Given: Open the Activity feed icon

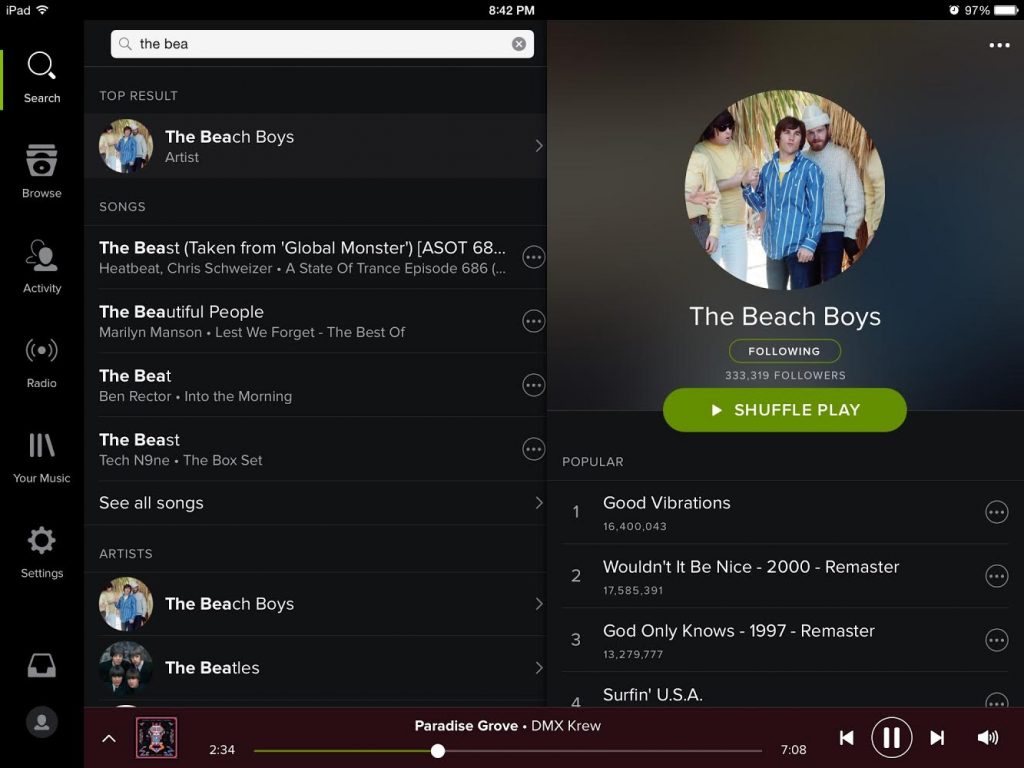Looking at the screenshot, I should 42,266.
